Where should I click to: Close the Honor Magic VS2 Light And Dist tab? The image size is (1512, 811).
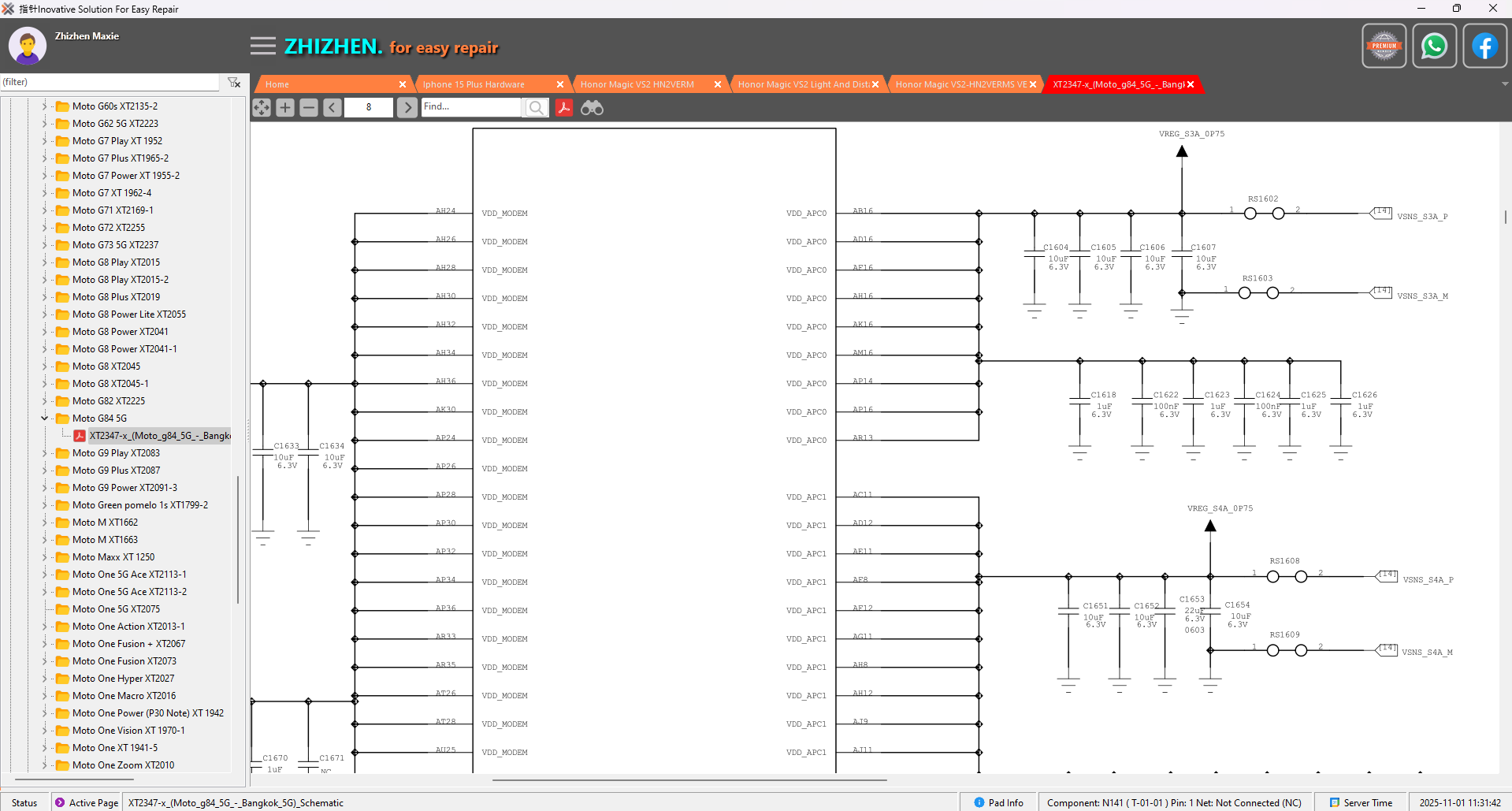click(x=875, y=84)
